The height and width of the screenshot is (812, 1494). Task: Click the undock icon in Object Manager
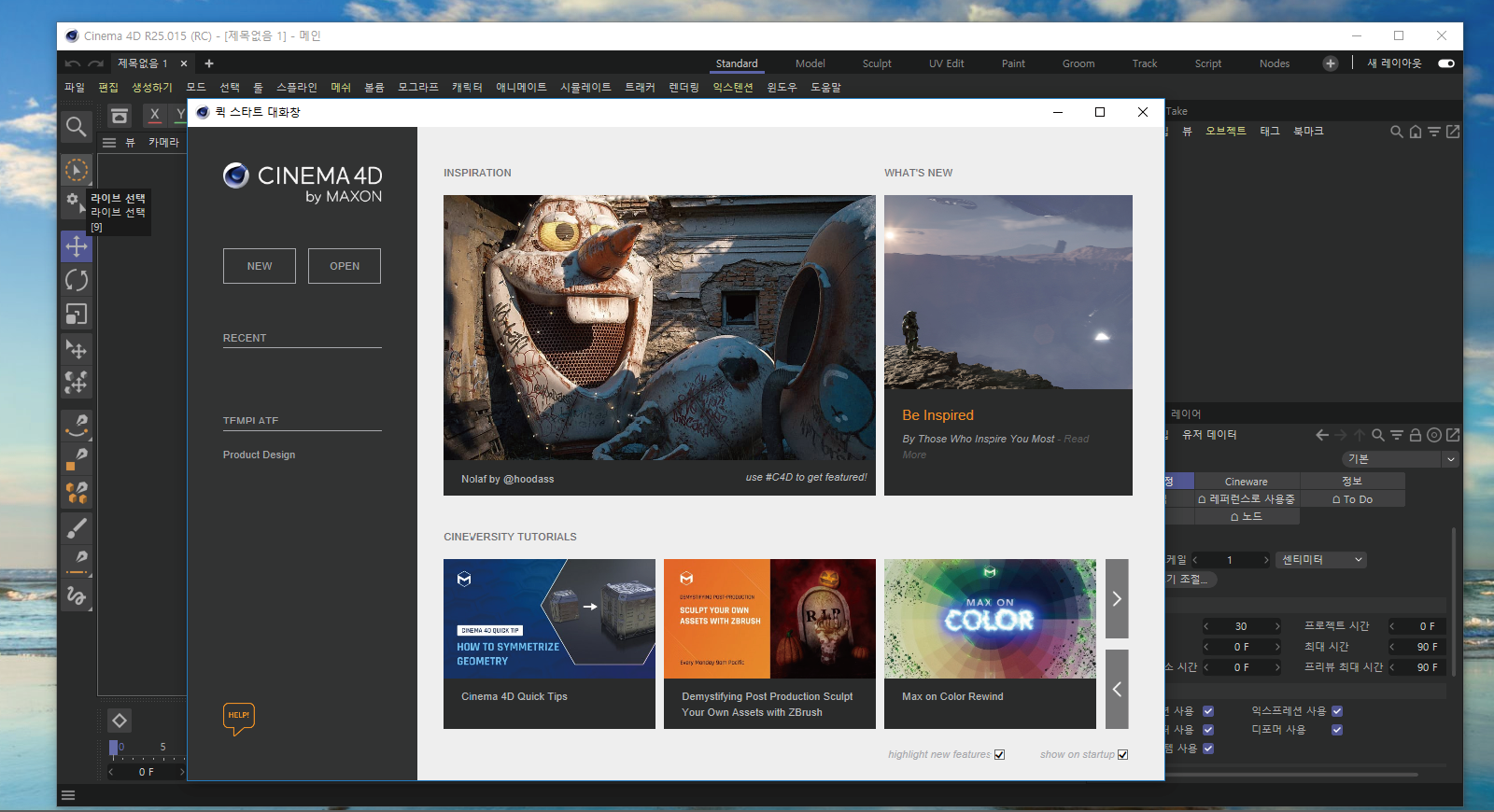click(x=1453, y=132)
